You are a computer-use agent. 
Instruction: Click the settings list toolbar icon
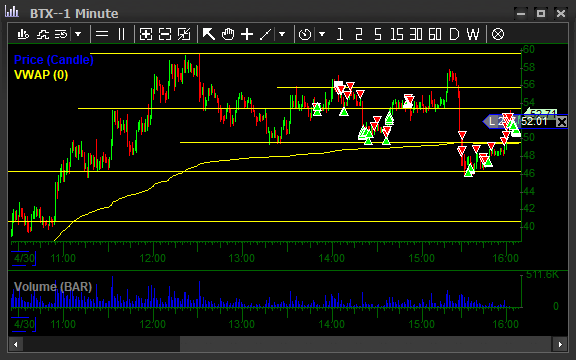61,35
